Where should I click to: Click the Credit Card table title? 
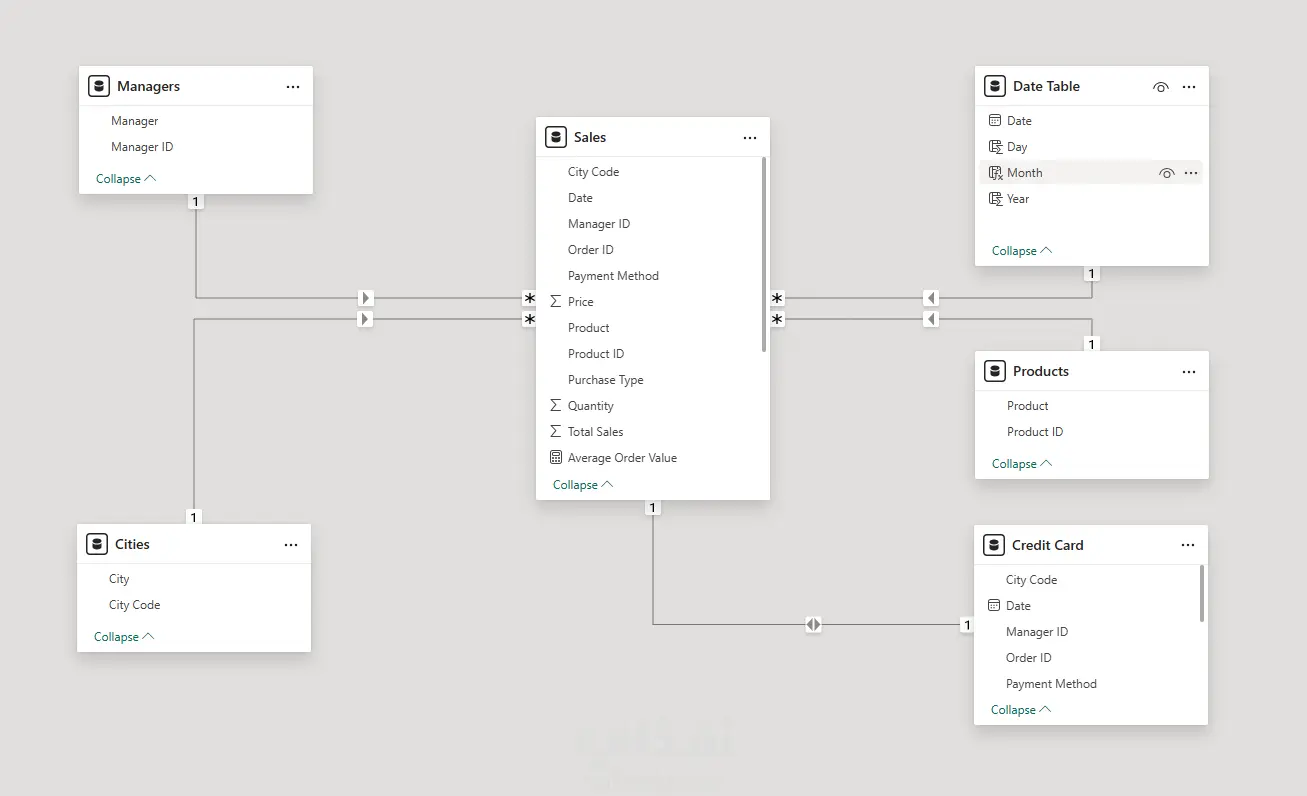[x=1048, y=545]
